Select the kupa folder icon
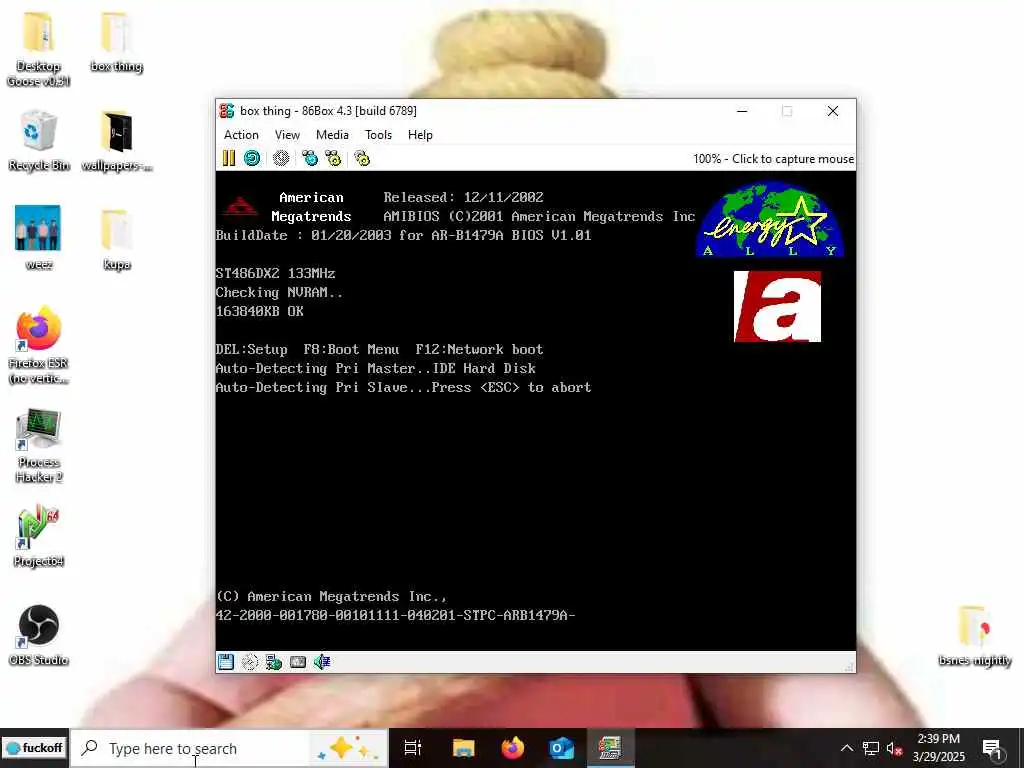 tap(116, 239)
